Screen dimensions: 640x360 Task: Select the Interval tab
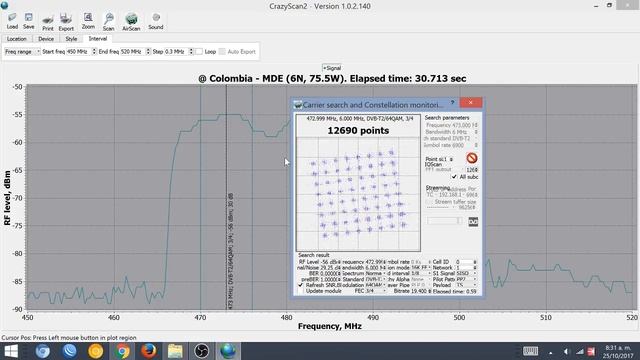click(x=98, y=39)
